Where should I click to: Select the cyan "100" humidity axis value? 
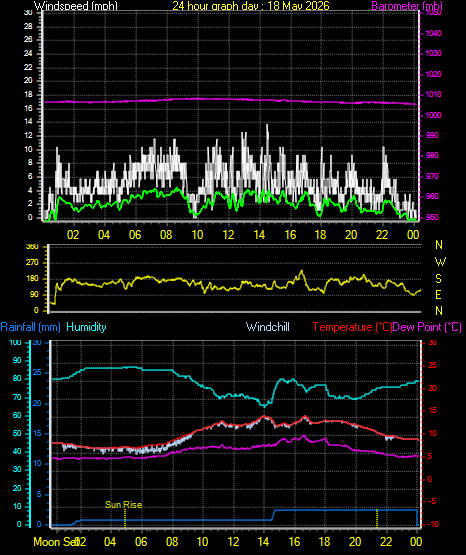(x=15, y=343)
